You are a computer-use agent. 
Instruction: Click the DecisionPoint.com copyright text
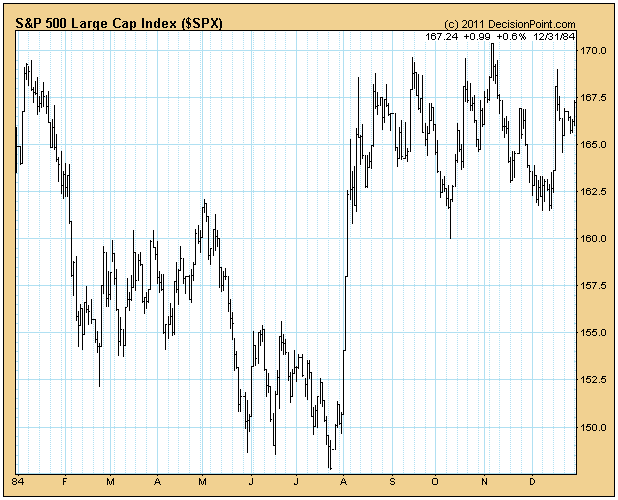coord(510,24)
